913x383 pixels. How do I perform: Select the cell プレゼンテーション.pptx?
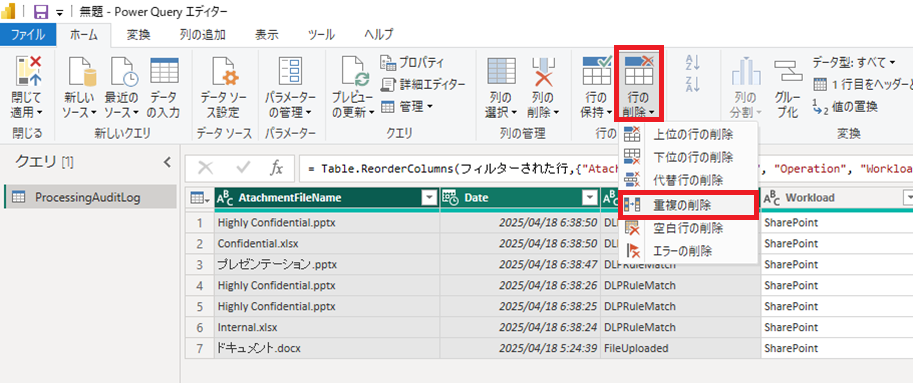point(327,264)
